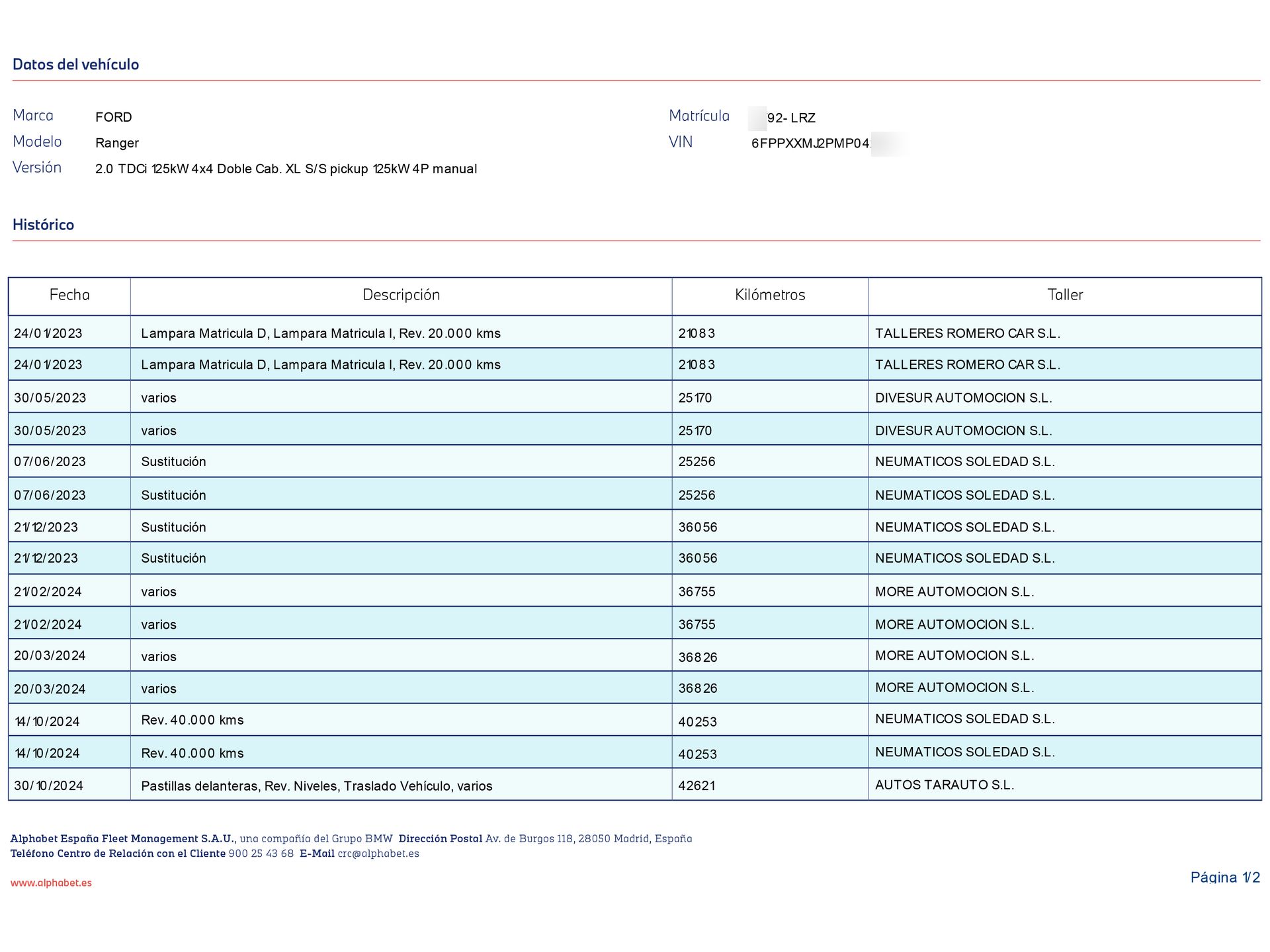Click the 'Taller' column header
Image resolution: width=1270 pixels, height=952 pixels.
click(1065, 295)
